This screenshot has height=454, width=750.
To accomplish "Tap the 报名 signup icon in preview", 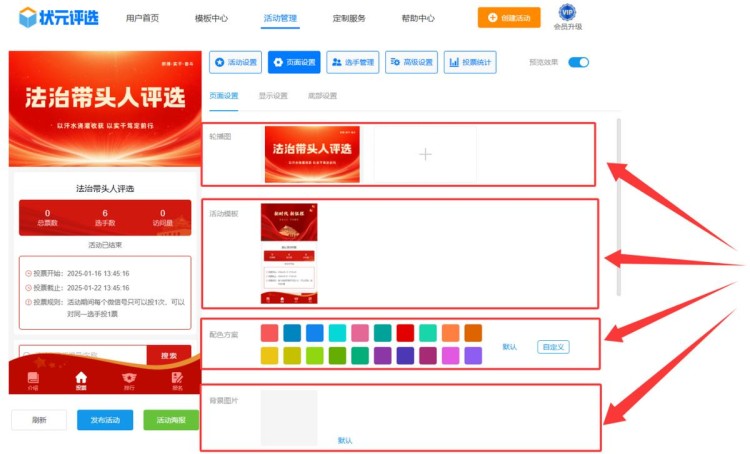I will pos(176,379).
